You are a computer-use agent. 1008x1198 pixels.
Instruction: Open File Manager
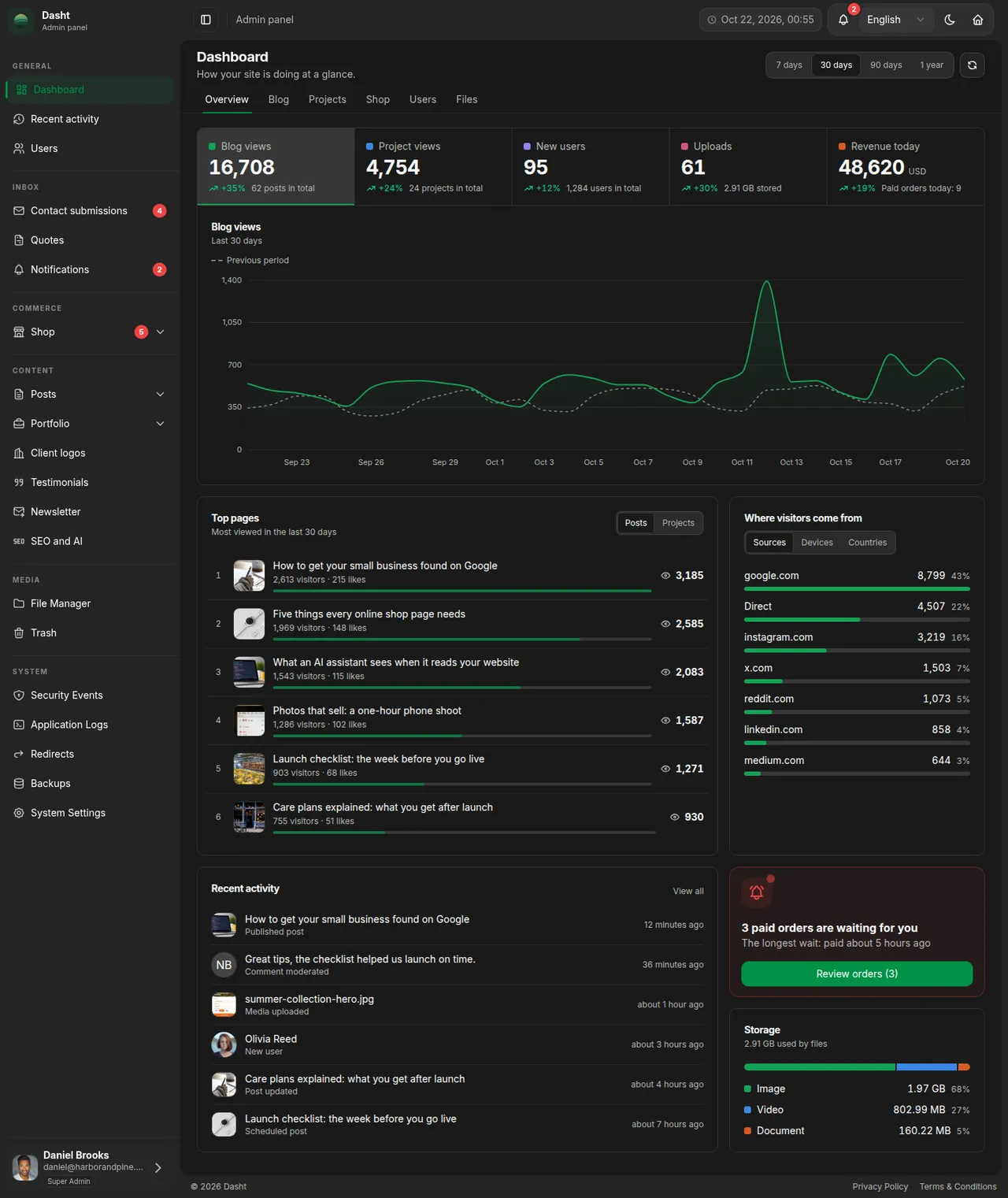coord(90,603)
